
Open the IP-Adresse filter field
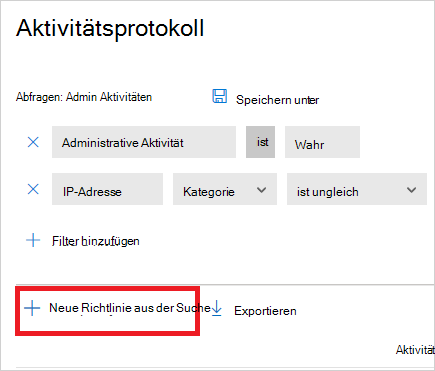tap(107, 189)
